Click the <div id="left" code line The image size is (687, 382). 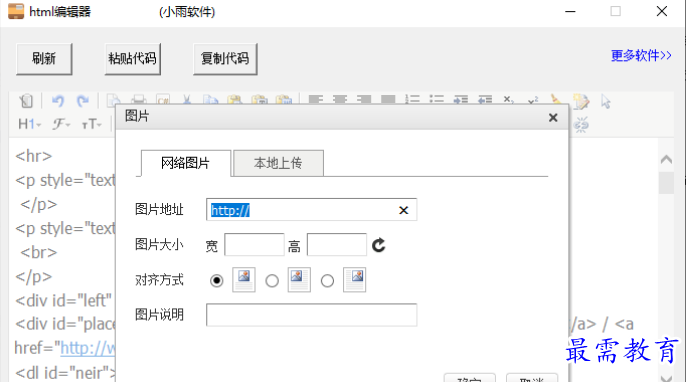[64, 301]
